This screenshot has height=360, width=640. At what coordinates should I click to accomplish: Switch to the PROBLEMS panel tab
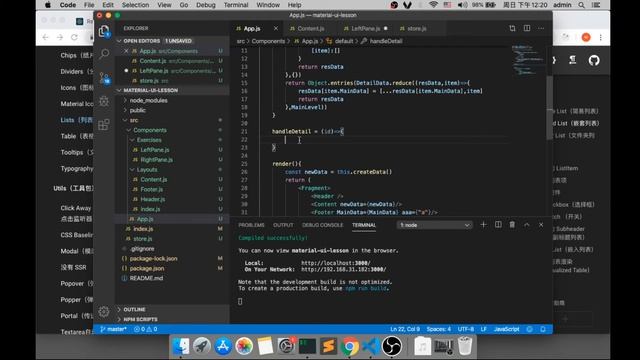[251, 225]
